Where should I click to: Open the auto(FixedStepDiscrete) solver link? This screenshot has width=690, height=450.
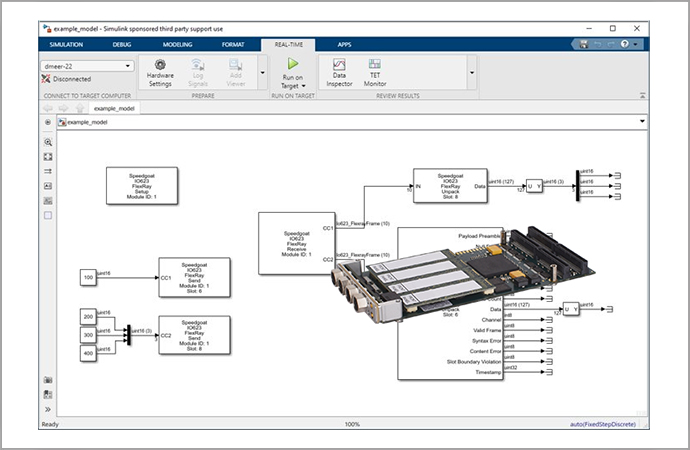[603, 424]
